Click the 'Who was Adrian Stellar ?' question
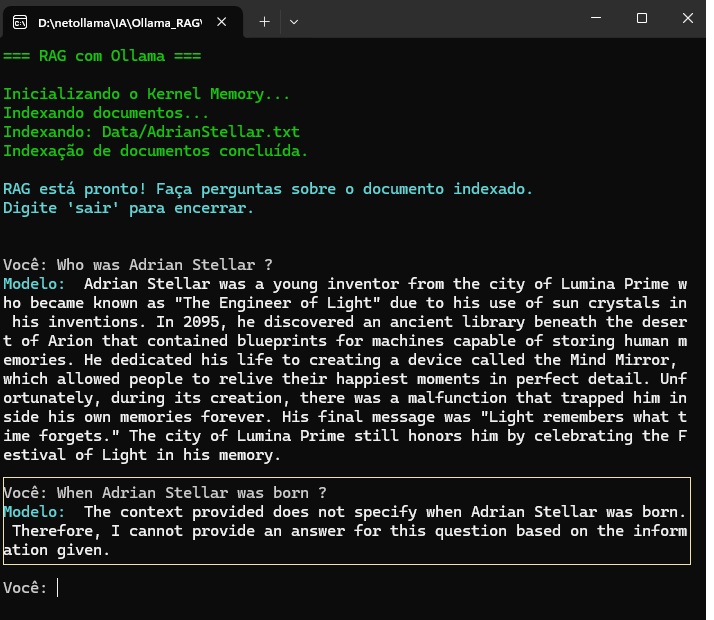Image resolution: width=714 pixels, height=620 pixels. pos(165,265)
